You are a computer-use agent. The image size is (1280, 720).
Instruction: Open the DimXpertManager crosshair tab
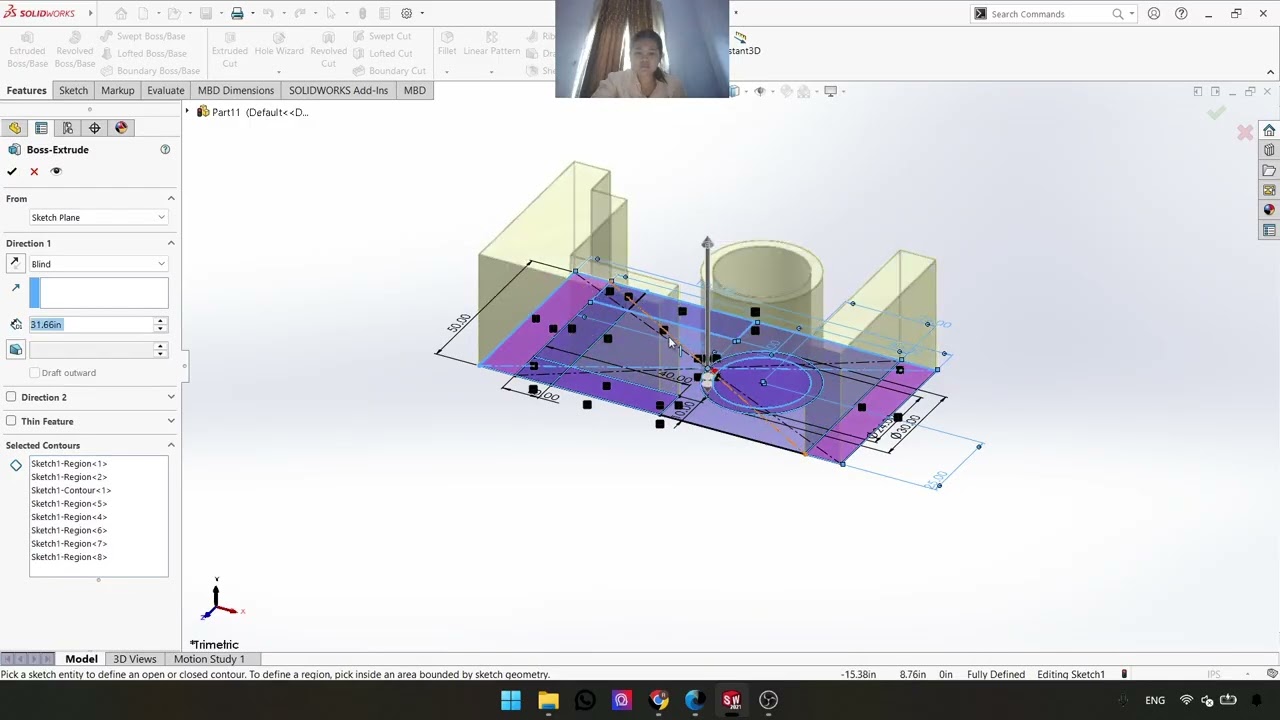[95, 128]
